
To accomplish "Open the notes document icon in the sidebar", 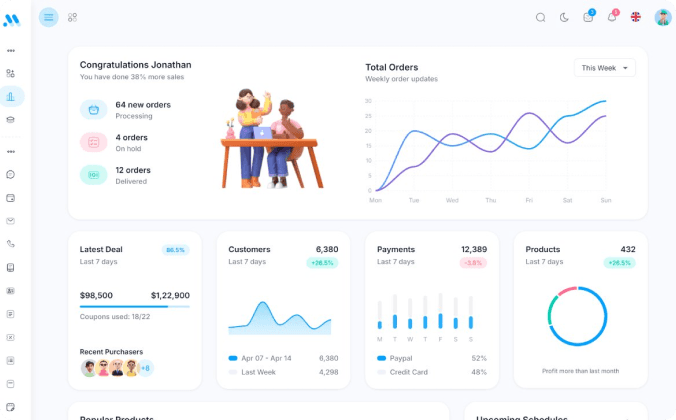I will click(11, 314).
